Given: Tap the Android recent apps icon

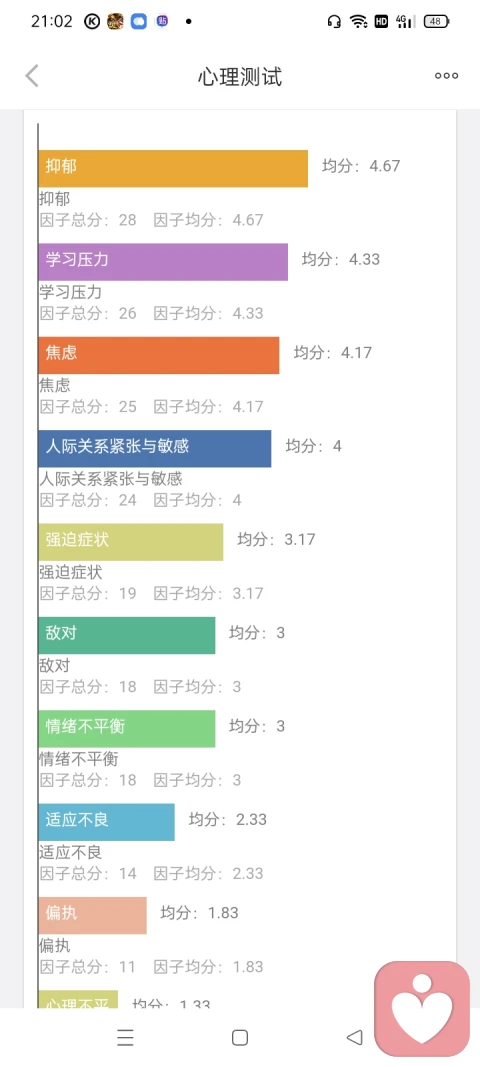Looking at the screenshot, I should point(125,1037).
